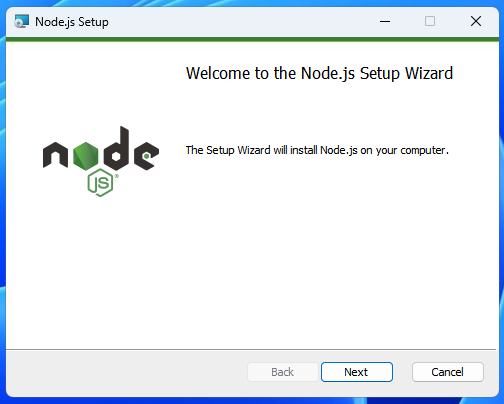The image size is (504, 404).
Task: Click the installer icon in the title bar
Action: [22, 22]
